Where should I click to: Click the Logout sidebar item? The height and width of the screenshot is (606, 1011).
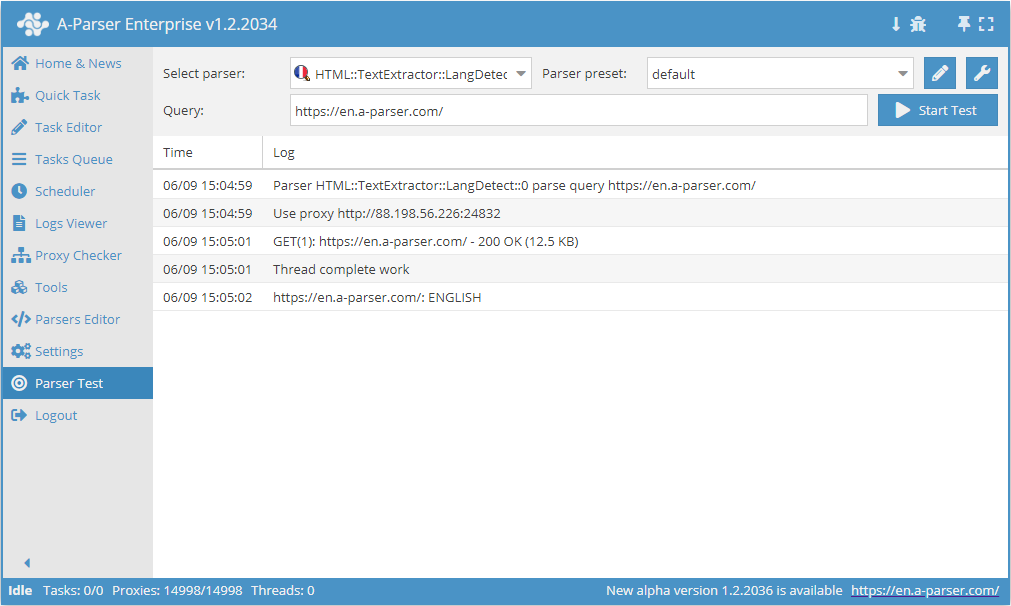coord(55,415)
